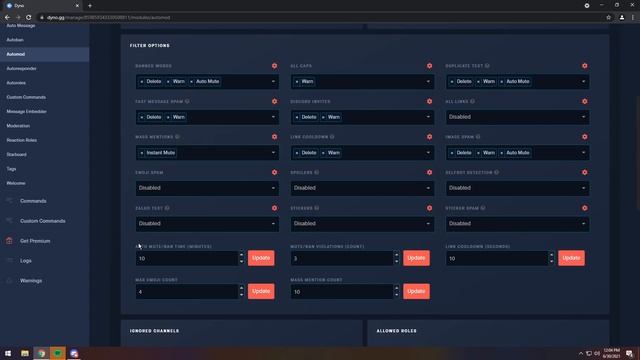Image resolution: width=640 pixels, height=360 pixels.
Task: Show info tooltip for Selfbot Detection
Action: pyautogui.click(x=496, y=172)
